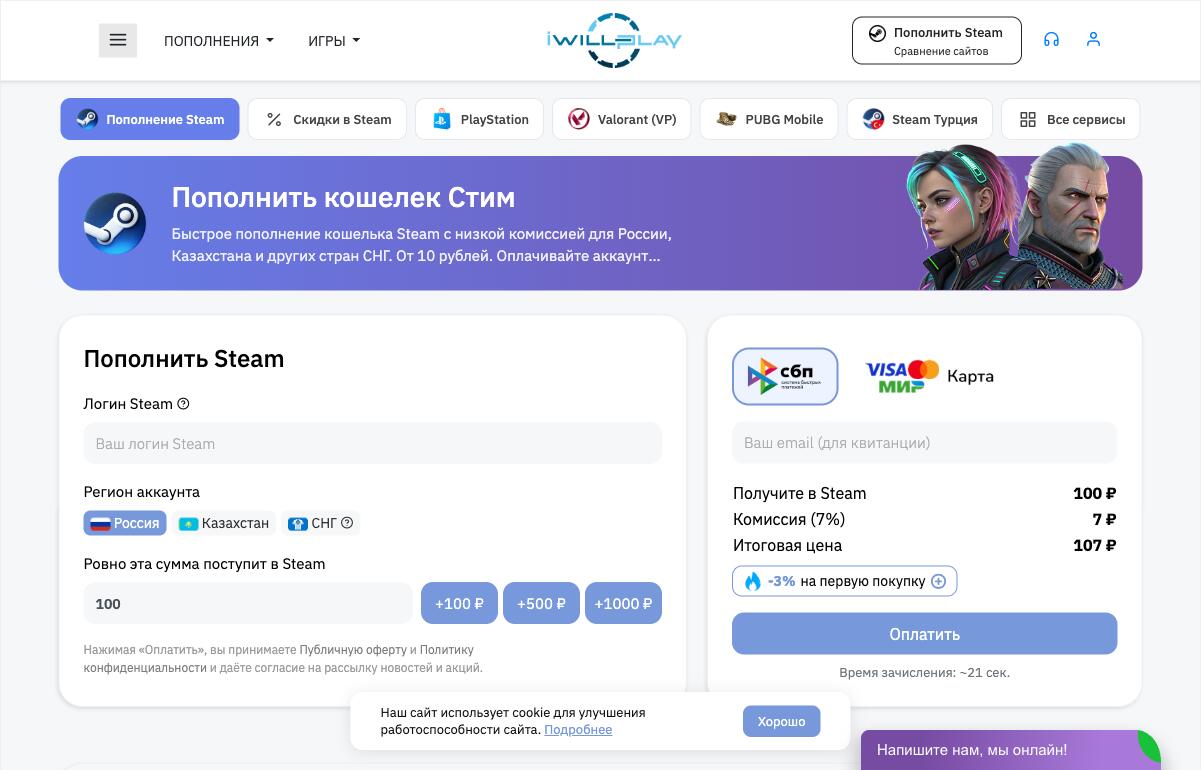Click the PlayStation bag icon
The width and height of the screenshot is (1201, 770).
pyautogui.click(x=441, y=119)
